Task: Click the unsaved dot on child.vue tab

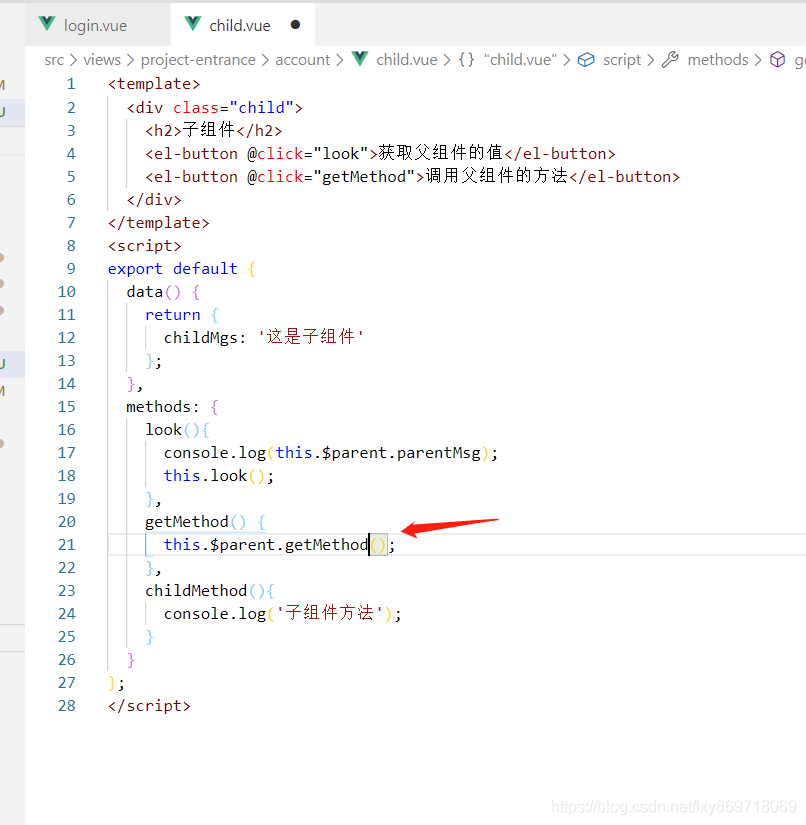Action: point(295,25)
